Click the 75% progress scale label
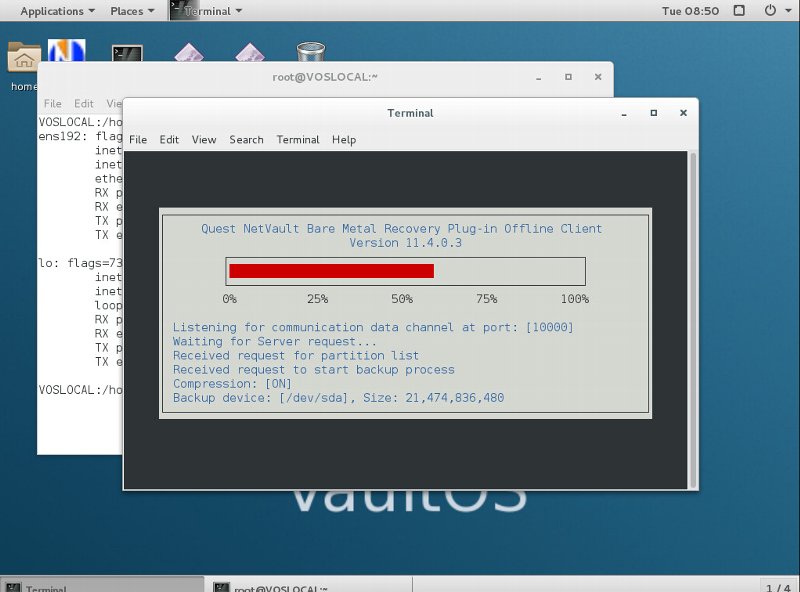Viewport: 800px width, 592px height. coord(486,299)
